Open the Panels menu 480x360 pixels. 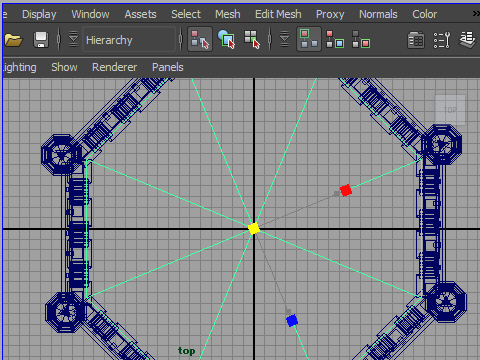coord(168,67)
